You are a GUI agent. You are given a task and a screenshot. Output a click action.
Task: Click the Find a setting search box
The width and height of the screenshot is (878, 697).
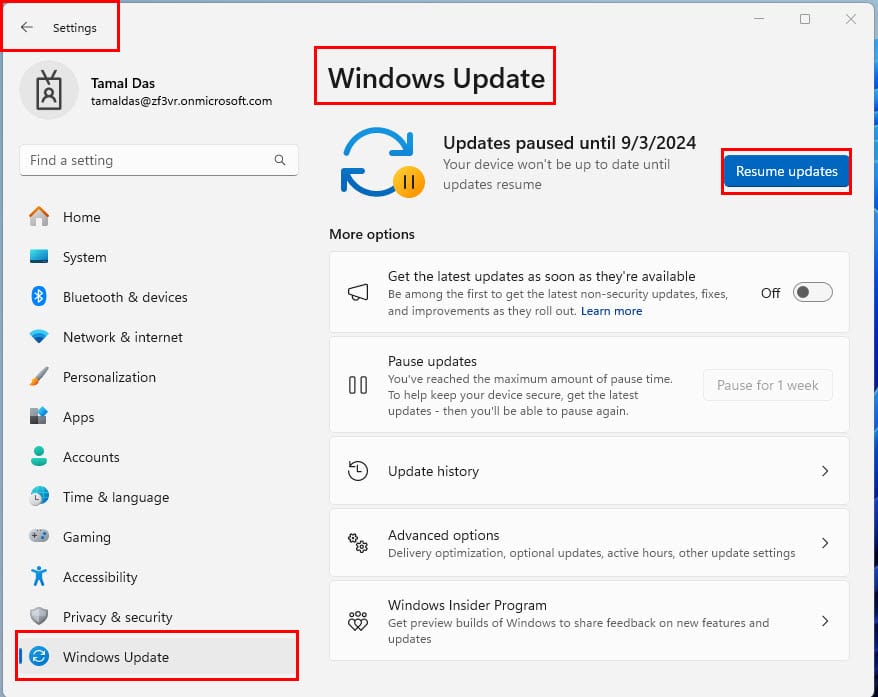tap(158, 160)
